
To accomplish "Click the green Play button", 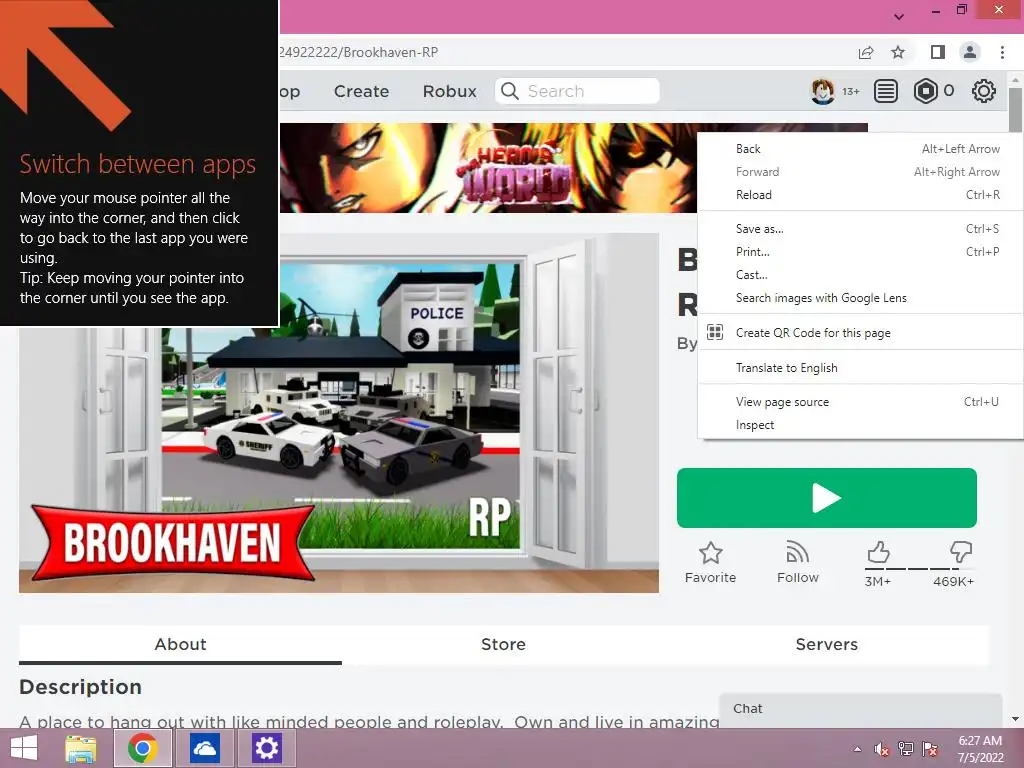I will pos(827,498).
